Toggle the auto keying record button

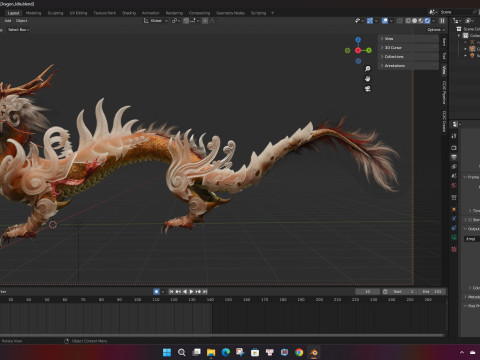point(156,292)
